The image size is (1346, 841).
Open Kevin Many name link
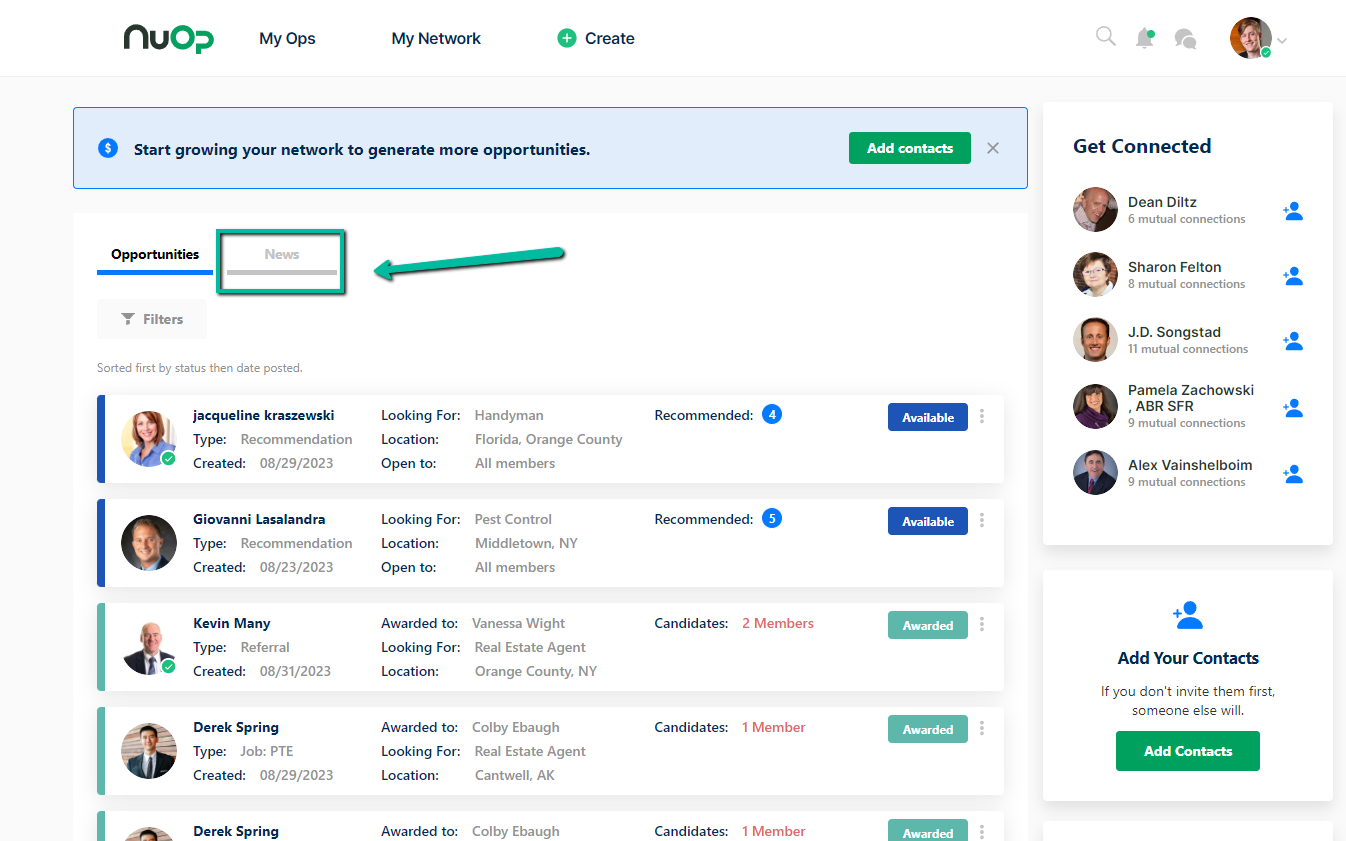(x=232, y=623)
